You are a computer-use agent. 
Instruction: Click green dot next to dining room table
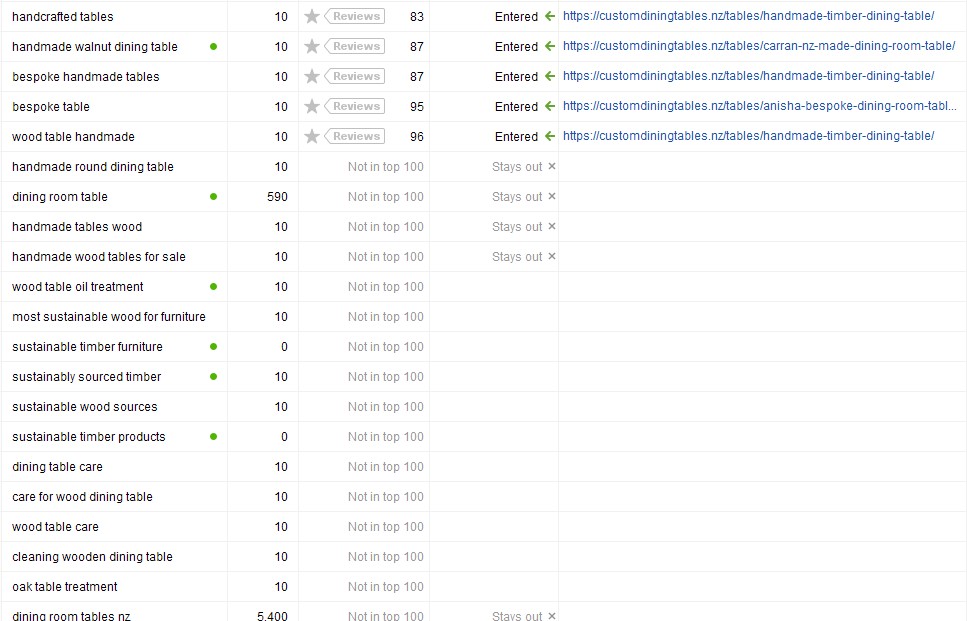pos(213,197)
